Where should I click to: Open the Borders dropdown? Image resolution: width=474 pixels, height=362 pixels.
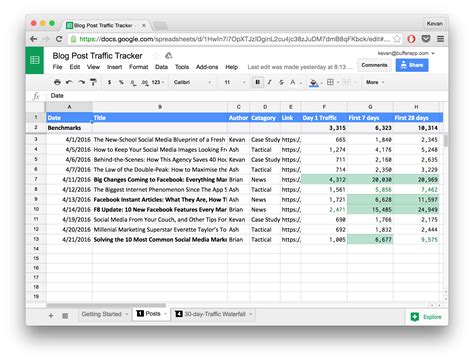[332, 82]
